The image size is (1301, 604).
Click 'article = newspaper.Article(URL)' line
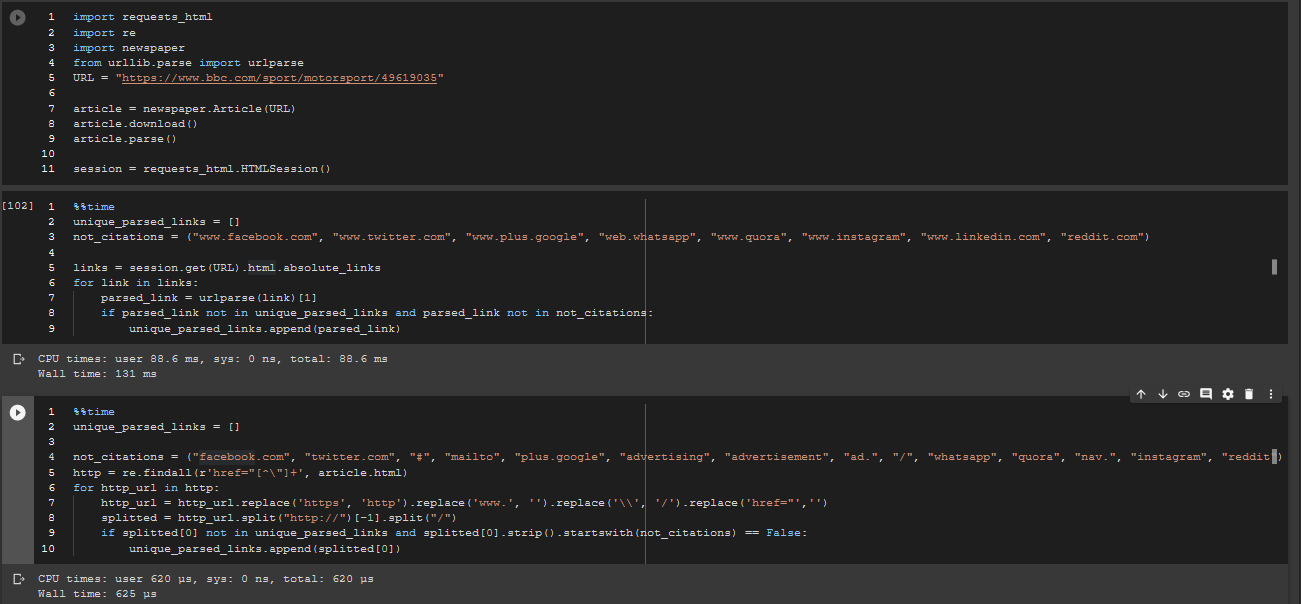(185, 108)
